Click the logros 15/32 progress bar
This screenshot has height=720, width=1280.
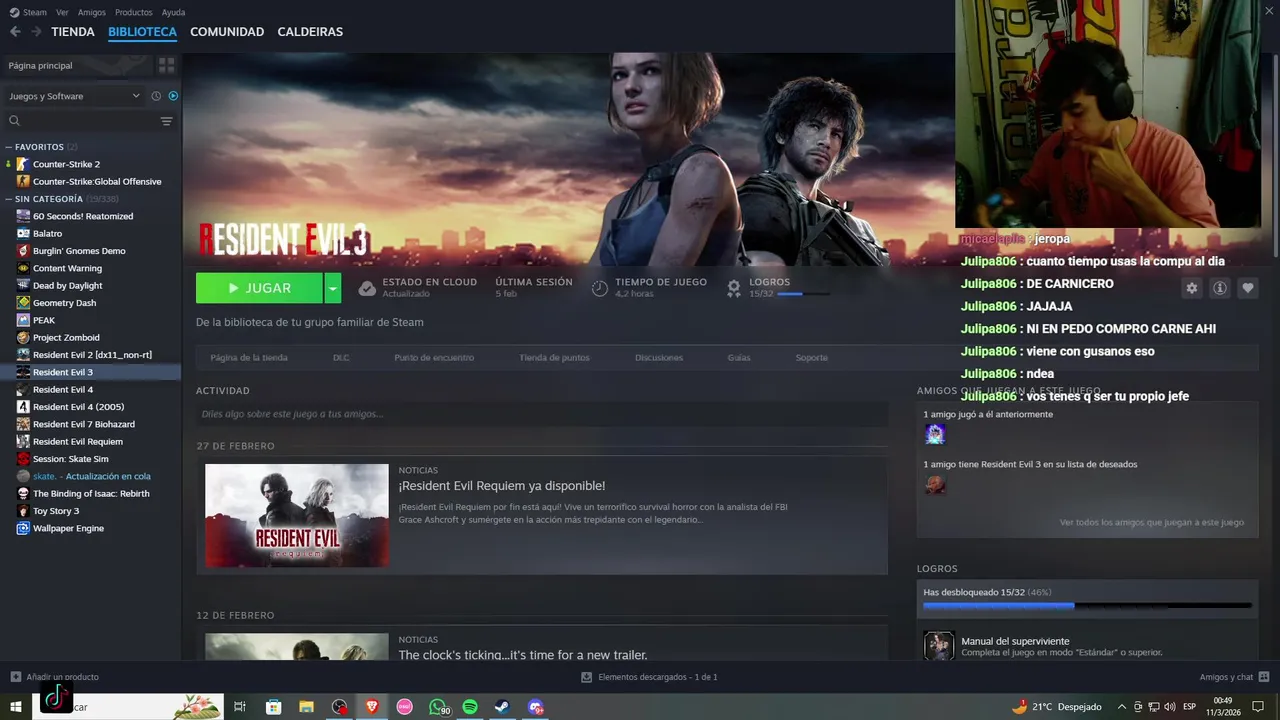pos(803,294)
